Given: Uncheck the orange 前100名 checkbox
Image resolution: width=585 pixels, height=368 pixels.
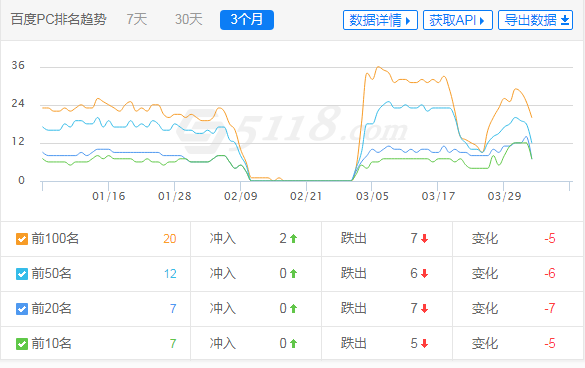Looking at the screenshot, I should pos(22,239).
